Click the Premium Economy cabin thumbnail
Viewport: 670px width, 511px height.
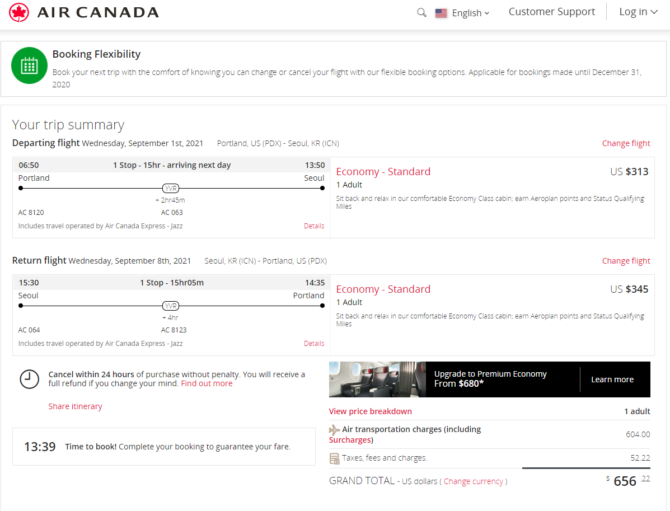(x=377, y=379)
